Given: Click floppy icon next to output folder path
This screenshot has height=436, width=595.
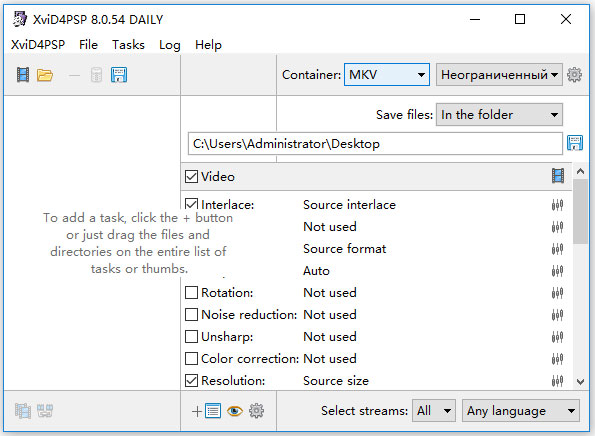Looking at the screenshot, I should (x=575, y=143).
